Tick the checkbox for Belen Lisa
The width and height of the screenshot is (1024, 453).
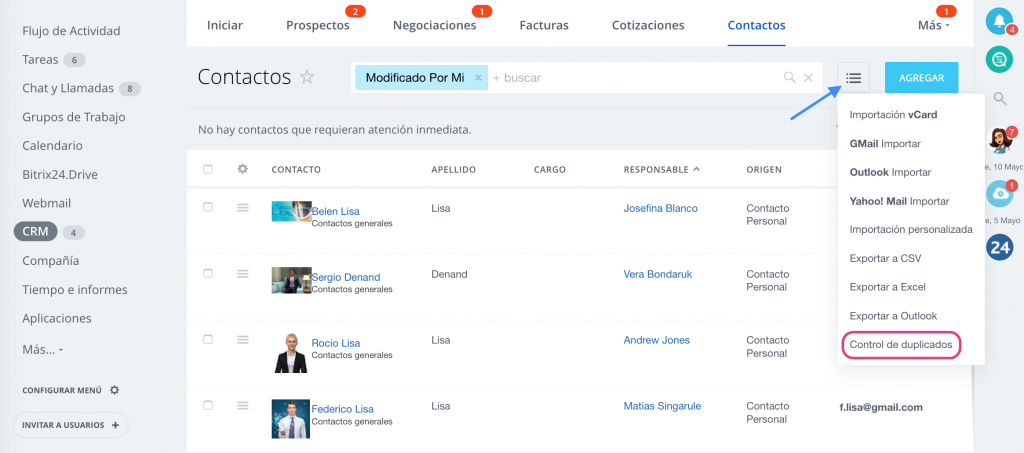coord(208,207)
